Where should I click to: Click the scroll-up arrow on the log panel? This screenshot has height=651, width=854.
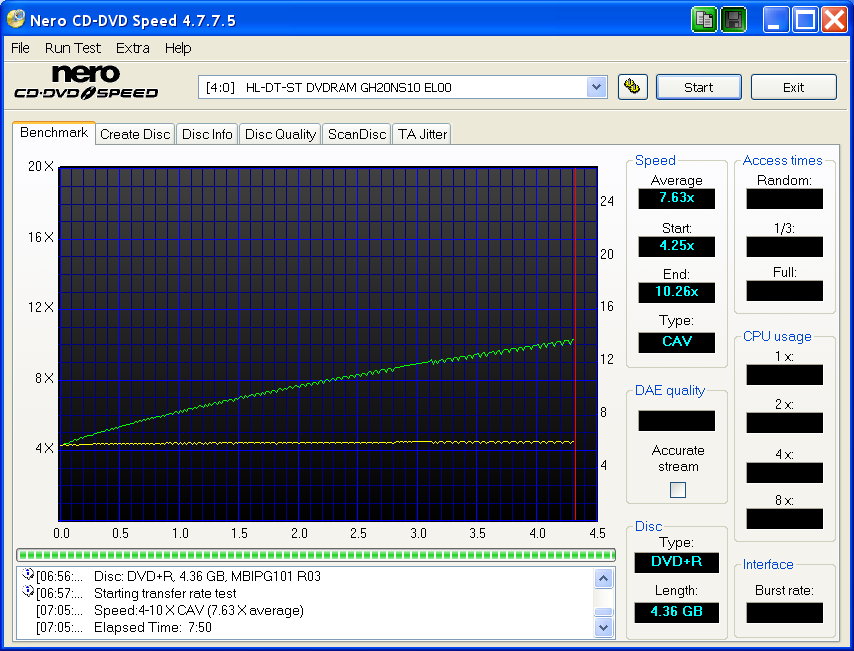[x=603, y=575]
